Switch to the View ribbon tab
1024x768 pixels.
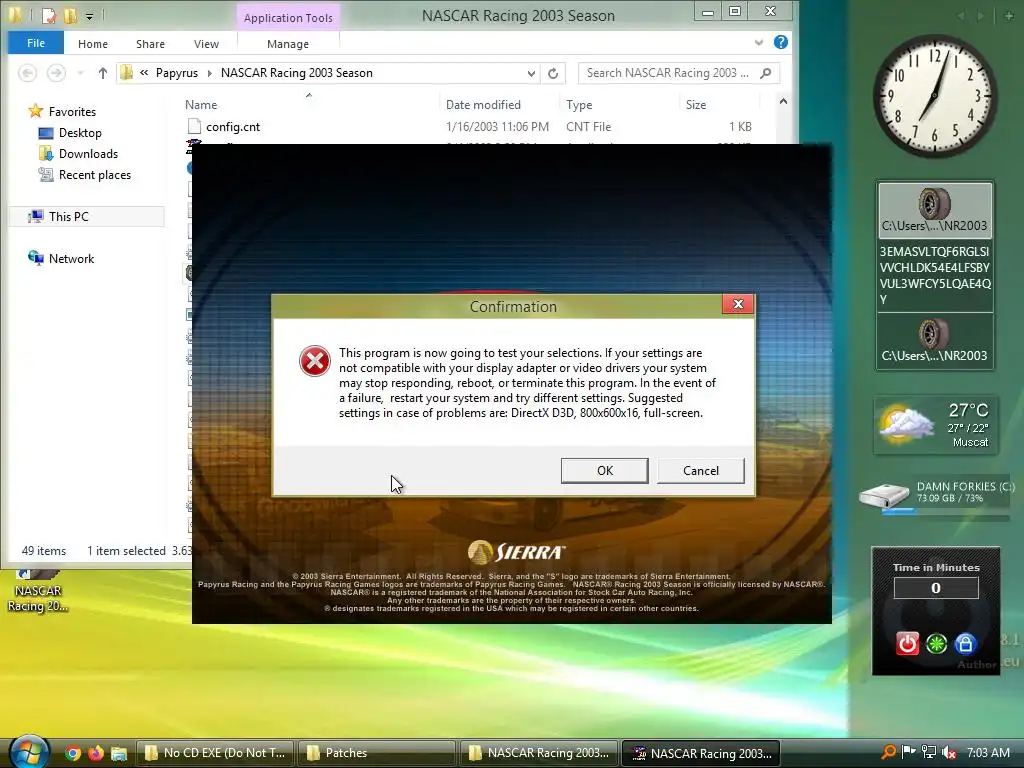click(x=206, y=44)
